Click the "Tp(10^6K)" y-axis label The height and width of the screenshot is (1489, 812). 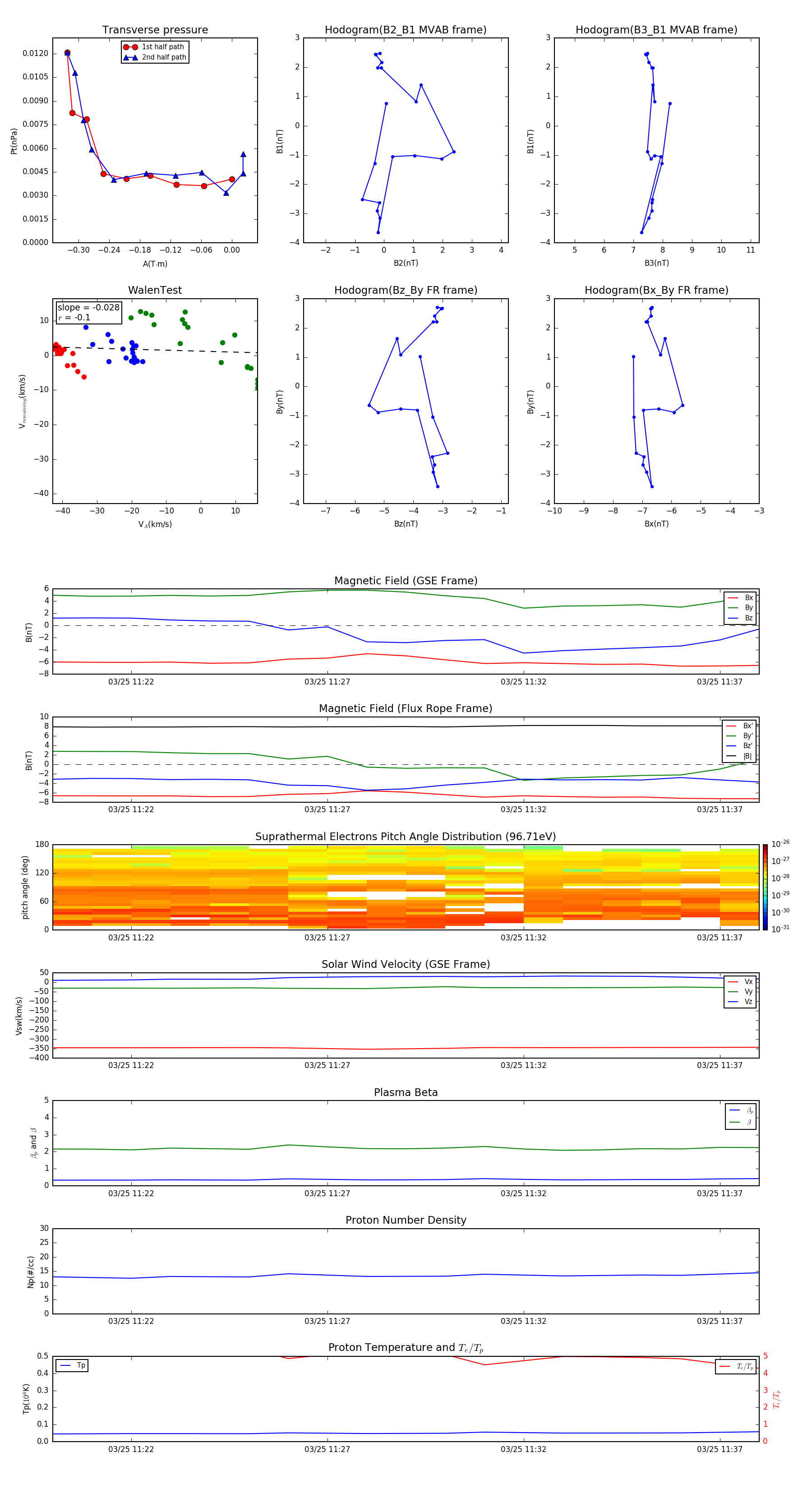pyautogui.click(x=26, y=1399)
